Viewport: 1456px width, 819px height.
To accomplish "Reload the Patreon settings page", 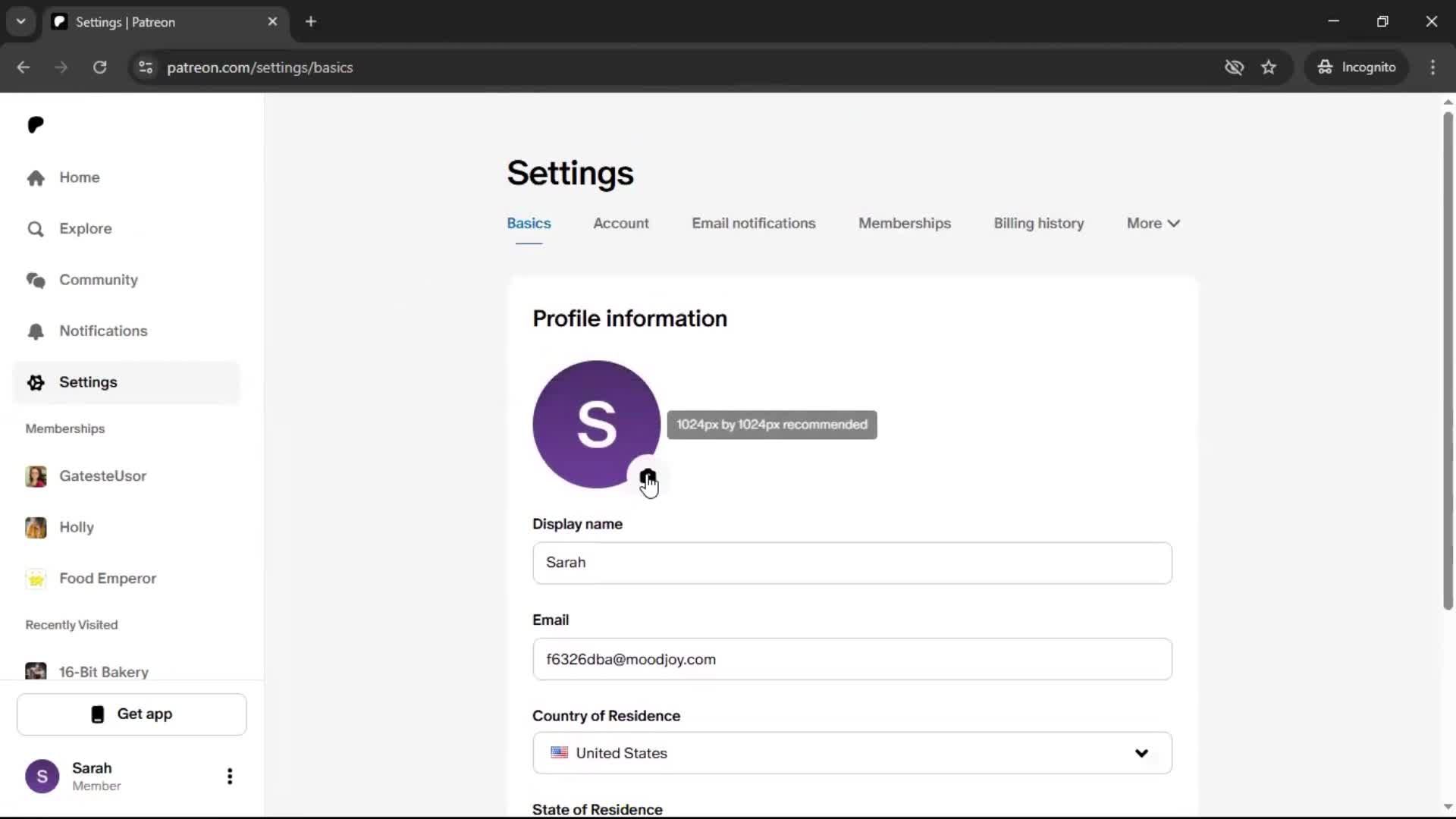I will 100,67.
